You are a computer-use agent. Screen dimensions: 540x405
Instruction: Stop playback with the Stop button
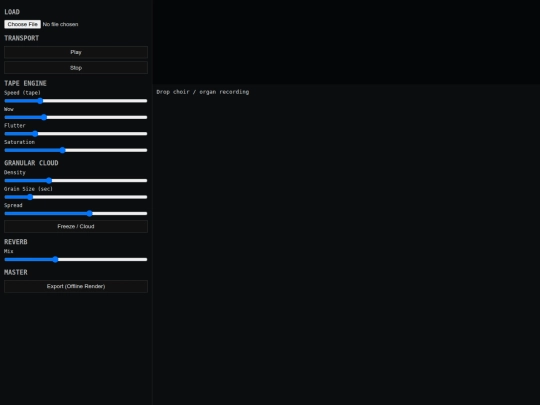76,68
